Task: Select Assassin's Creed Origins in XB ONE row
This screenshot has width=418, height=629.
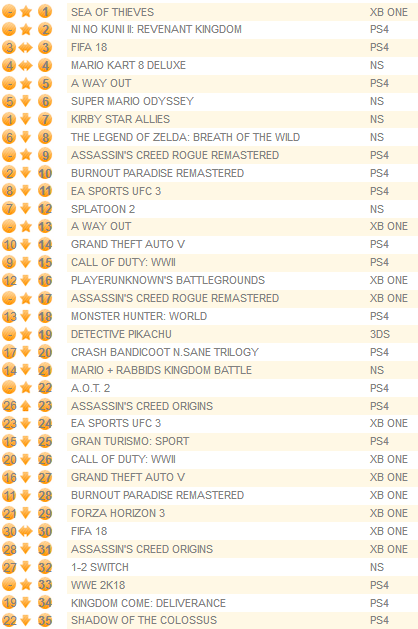Action: click(x=142, y=549)
